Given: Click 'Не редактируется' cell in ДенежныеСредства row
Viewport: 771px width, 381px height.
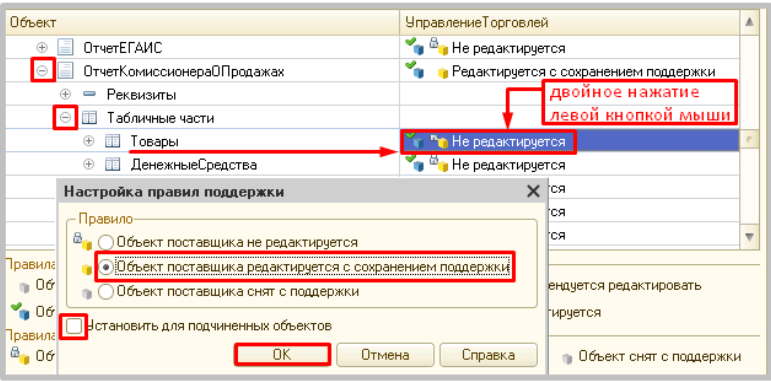Looking at the screenshot, I should (508, 165).
